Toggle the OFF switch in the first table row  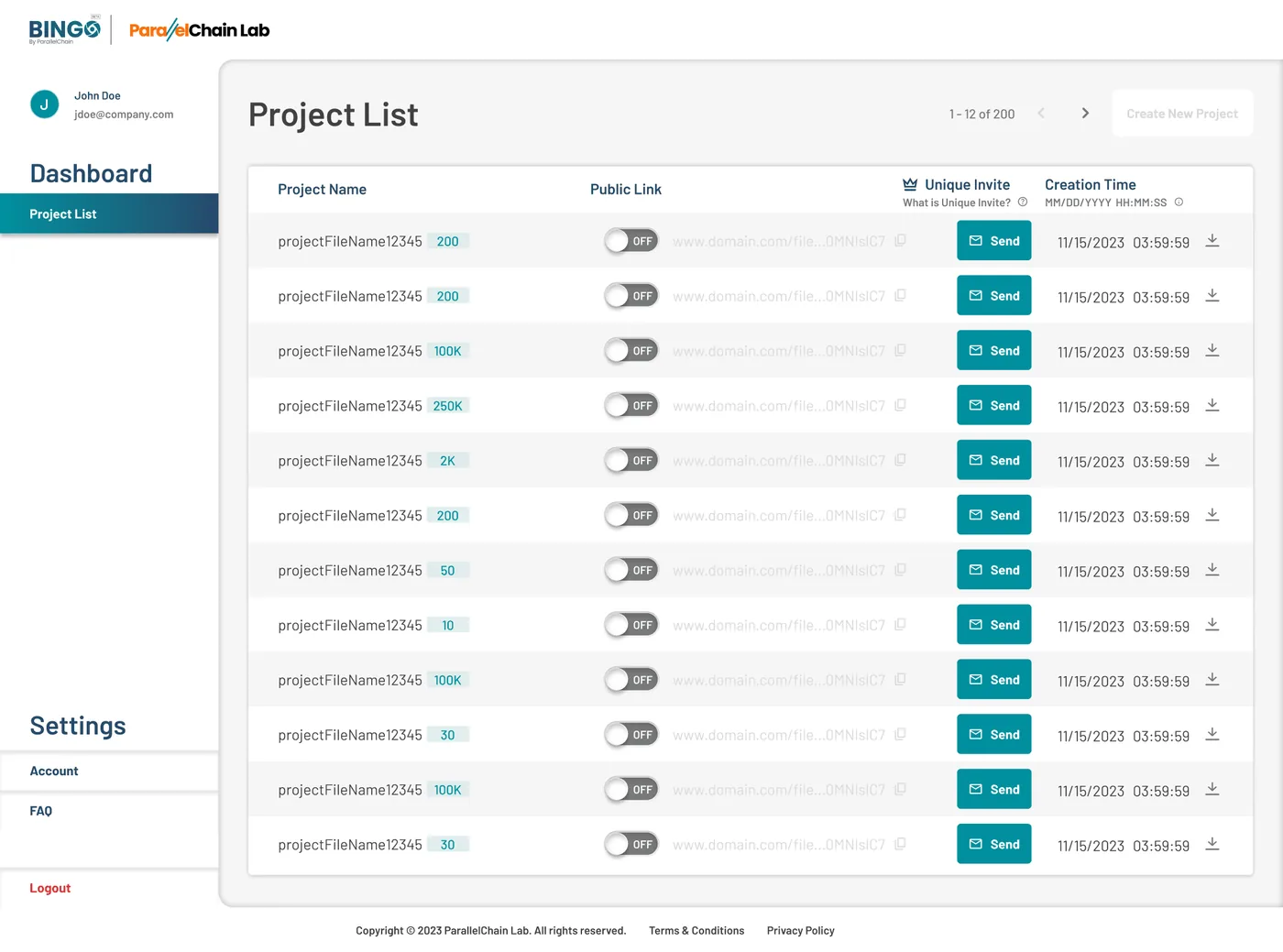tap(631, 241)
